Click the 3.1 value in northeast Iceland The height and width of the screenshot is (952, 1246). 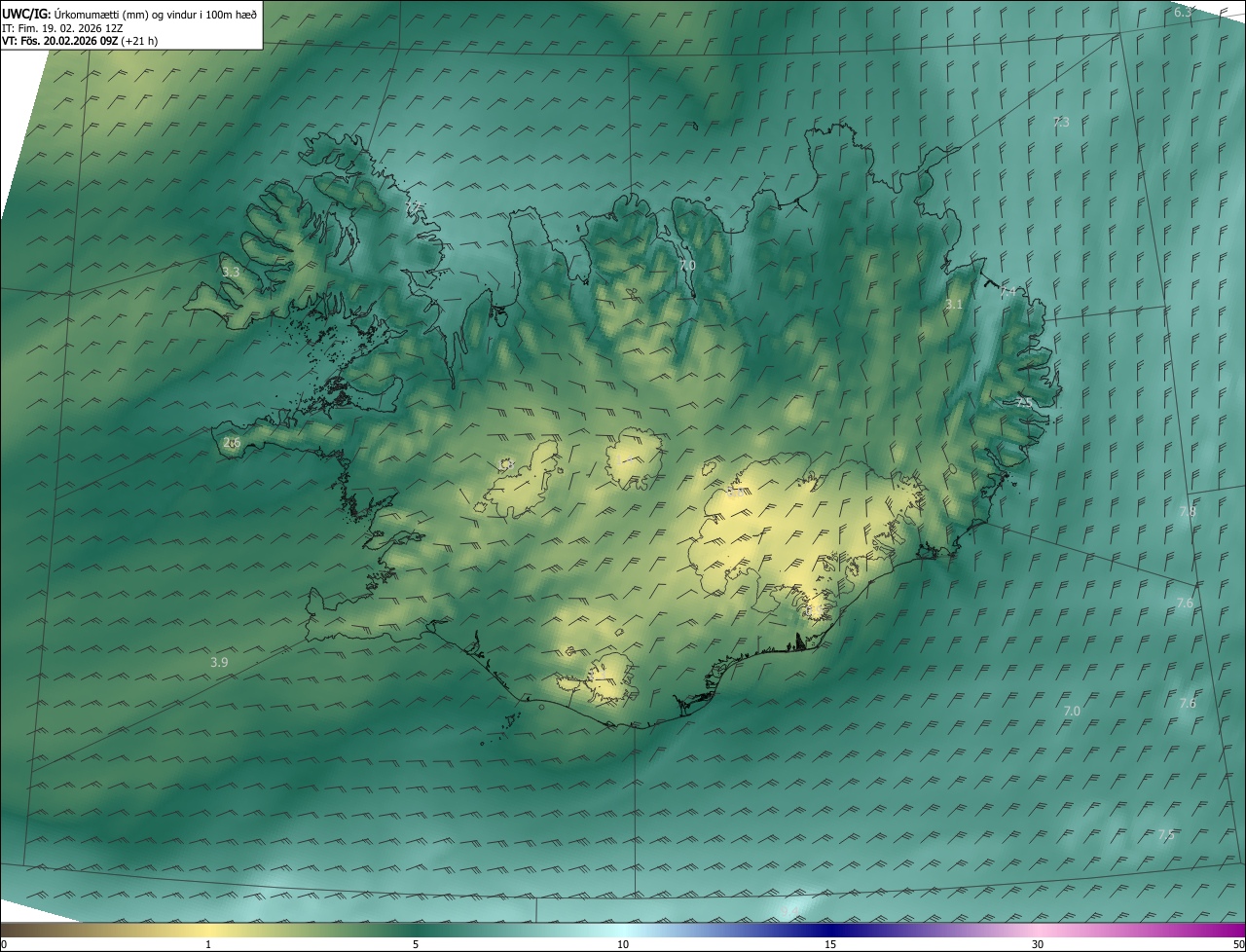point(954,305)
